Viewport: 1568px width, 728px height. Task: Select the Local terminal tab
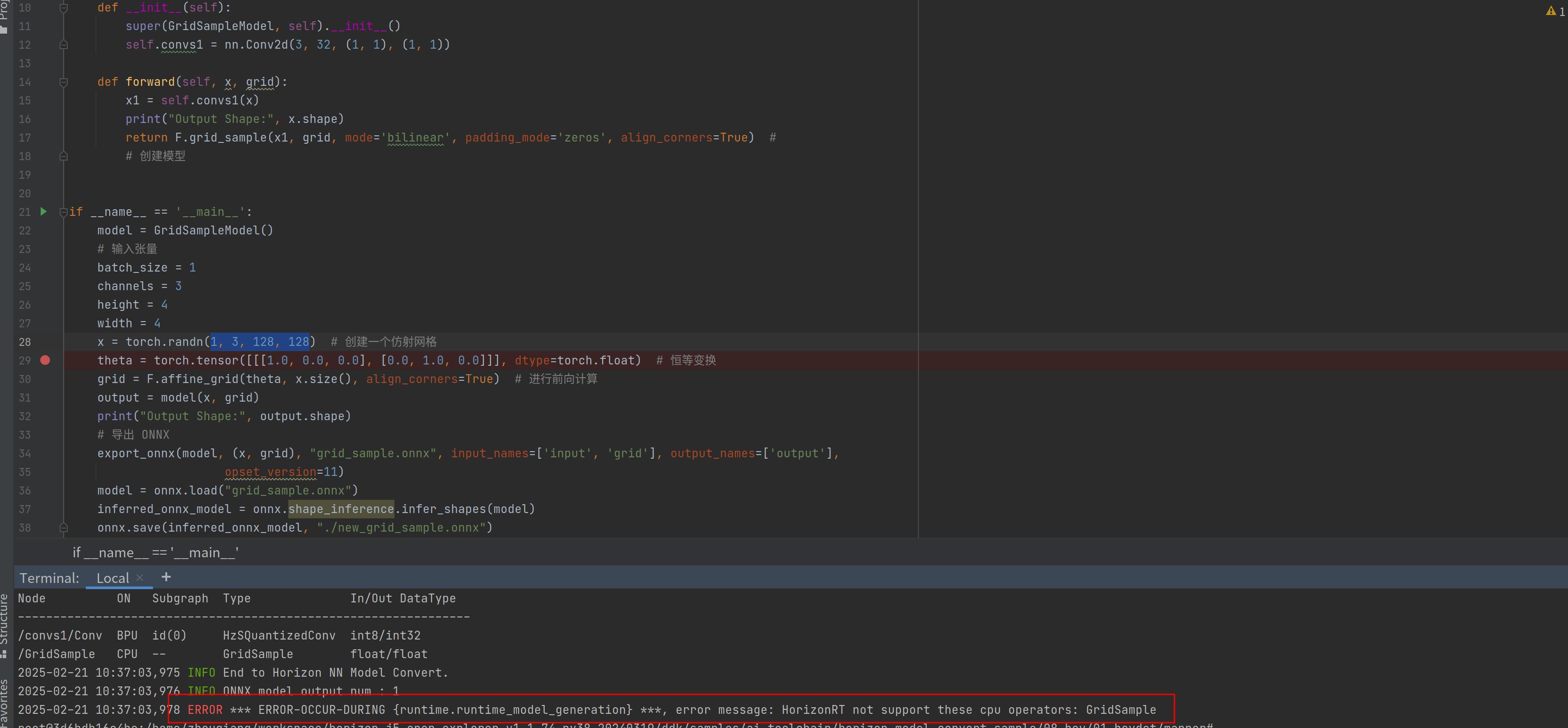click(113, 578)
